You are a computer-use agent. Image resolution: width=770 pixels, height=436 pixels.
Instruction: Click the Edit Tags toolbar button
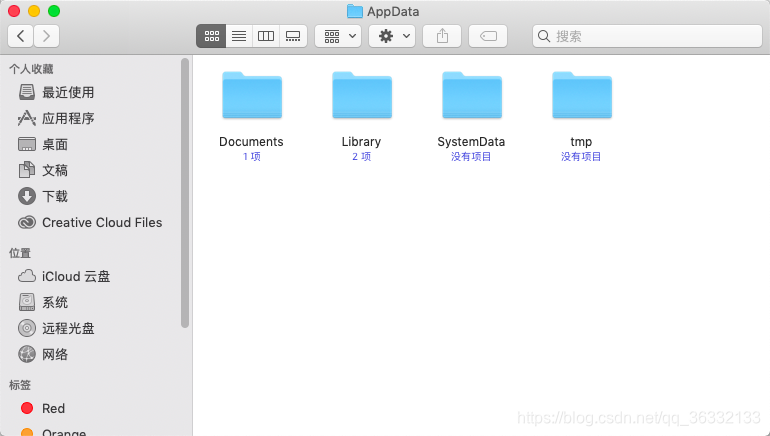(x=488, y=36)
